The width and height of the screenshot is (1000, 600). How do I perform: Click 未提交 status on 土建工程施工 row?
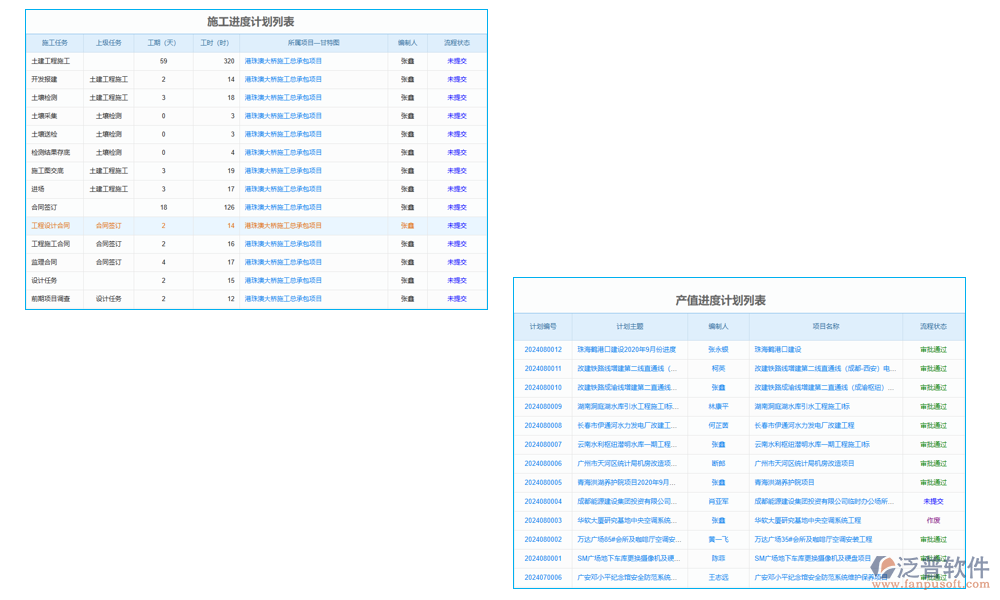[x=458, y=60]
